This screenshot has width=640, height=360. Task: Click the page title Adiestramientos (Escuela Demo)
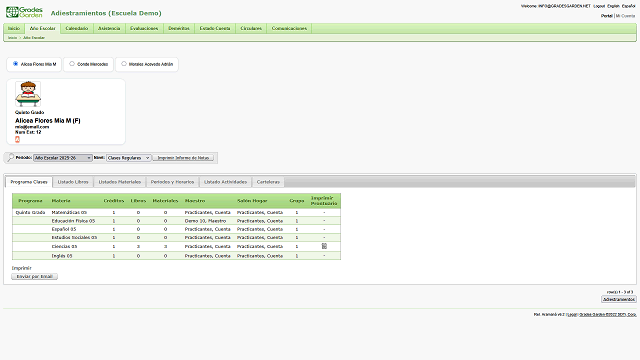[x=106, y=13]
